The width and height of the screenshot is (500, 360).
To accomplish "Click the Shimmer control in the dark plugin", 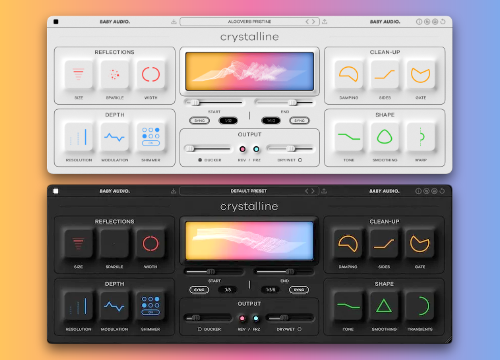I will (150, 306).
